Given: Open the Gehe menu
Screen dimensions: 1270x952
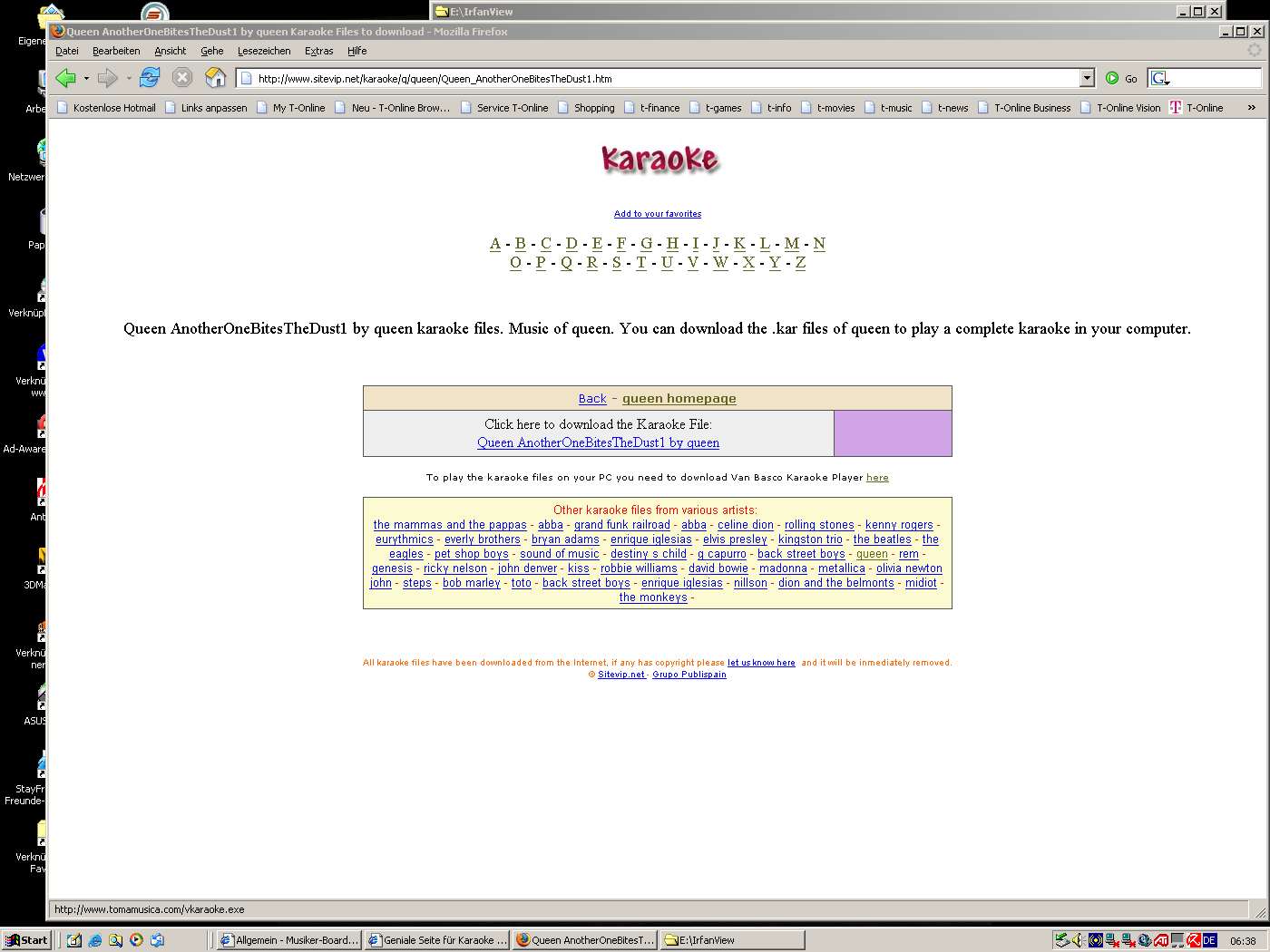Looking at the screenshot, I should click(212, 51).
